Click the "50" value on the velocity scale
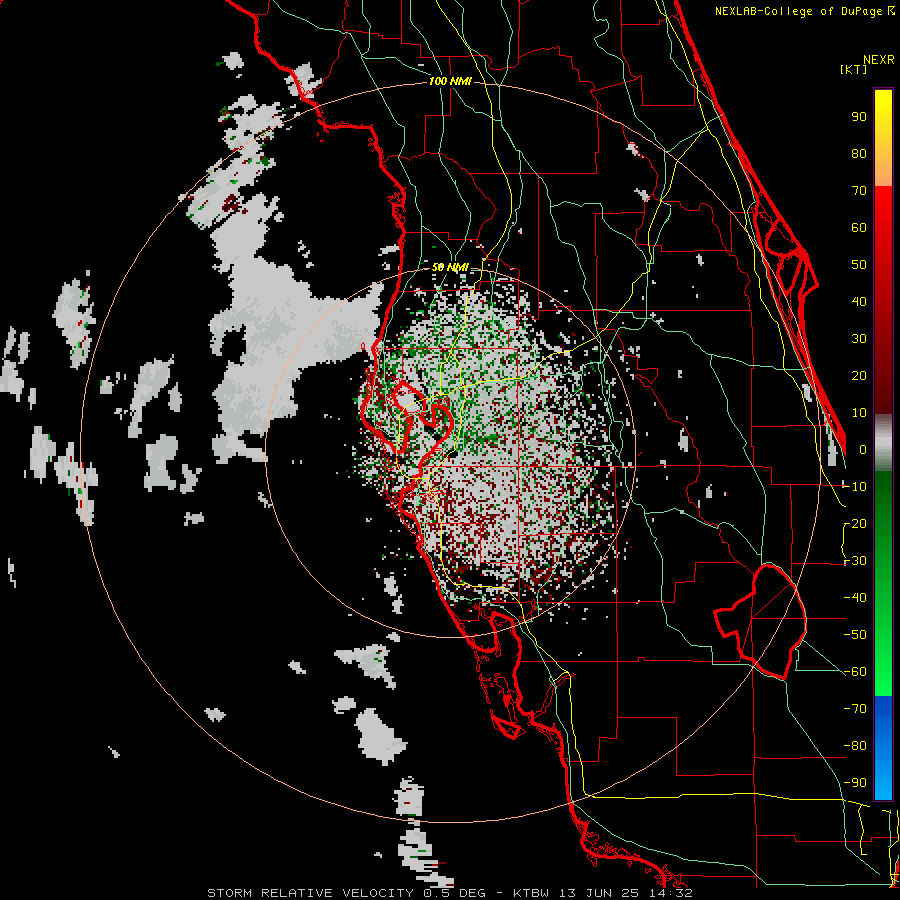This screenshot has height=900, width=900. [x=859, y=265]
